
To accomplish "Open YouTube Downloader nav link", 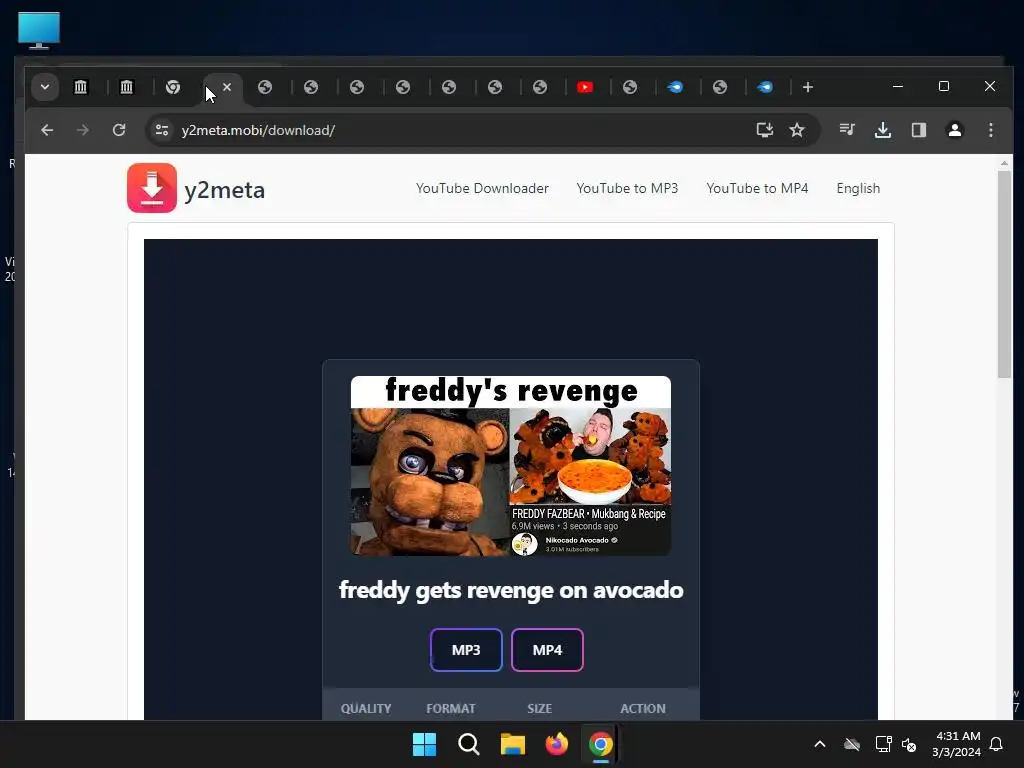I will point(482,188).
